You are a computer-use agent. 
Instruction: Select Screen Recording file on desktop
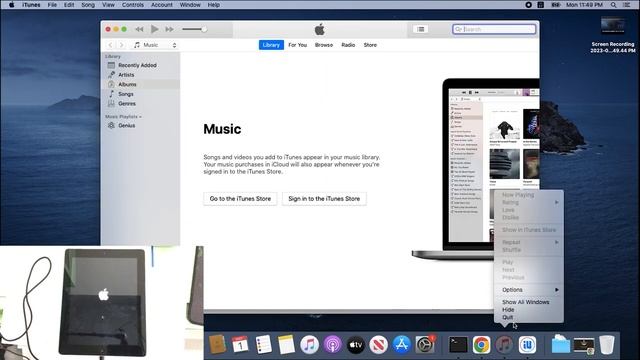point(613,35)
